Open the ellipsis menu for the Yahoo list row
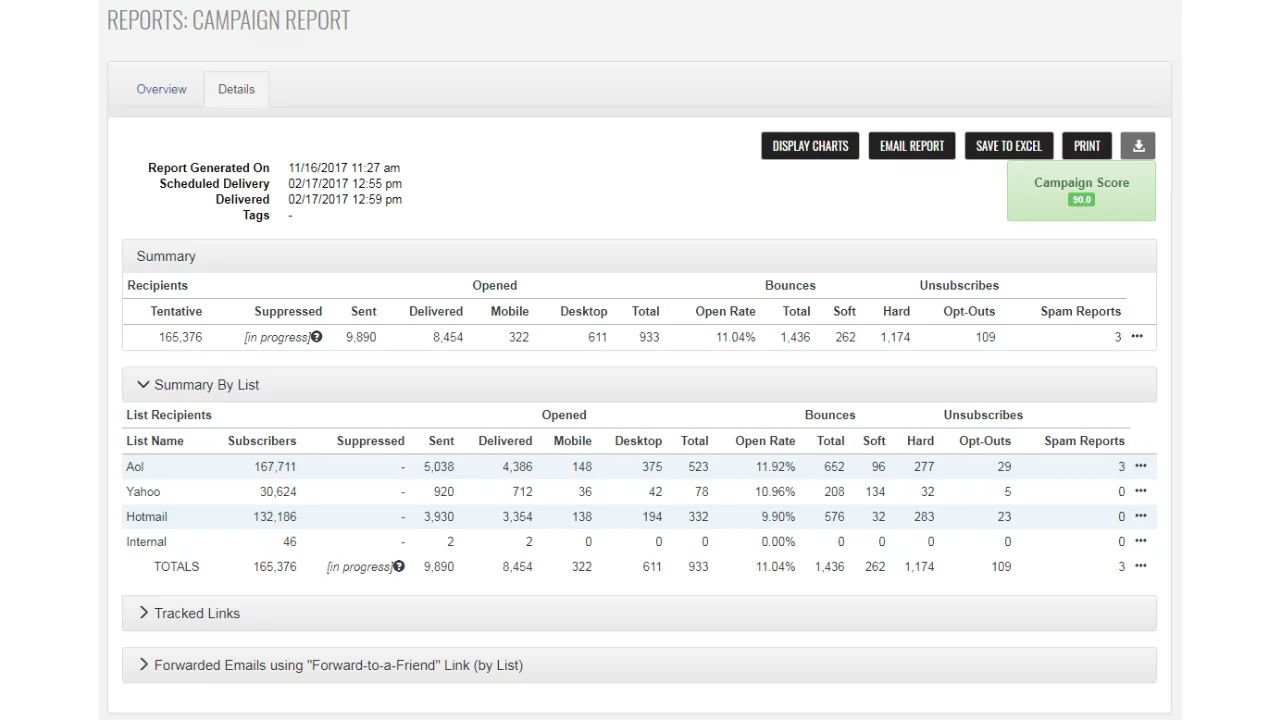Screen dimensions: 1280x720 1140,491
